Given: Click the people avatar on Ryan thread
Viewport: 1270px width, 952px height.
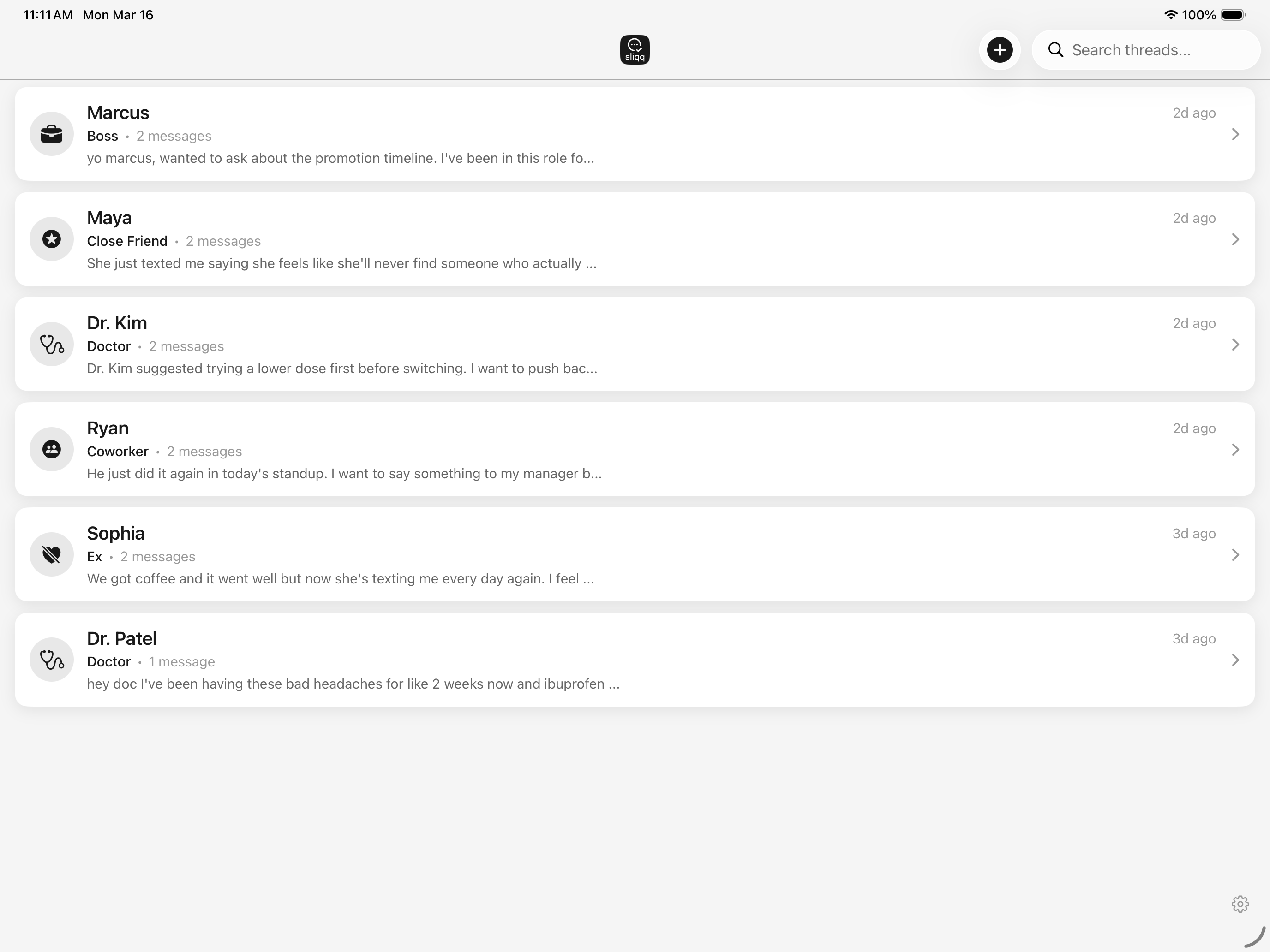Looking at the screenshot, I should coord(51,449).
